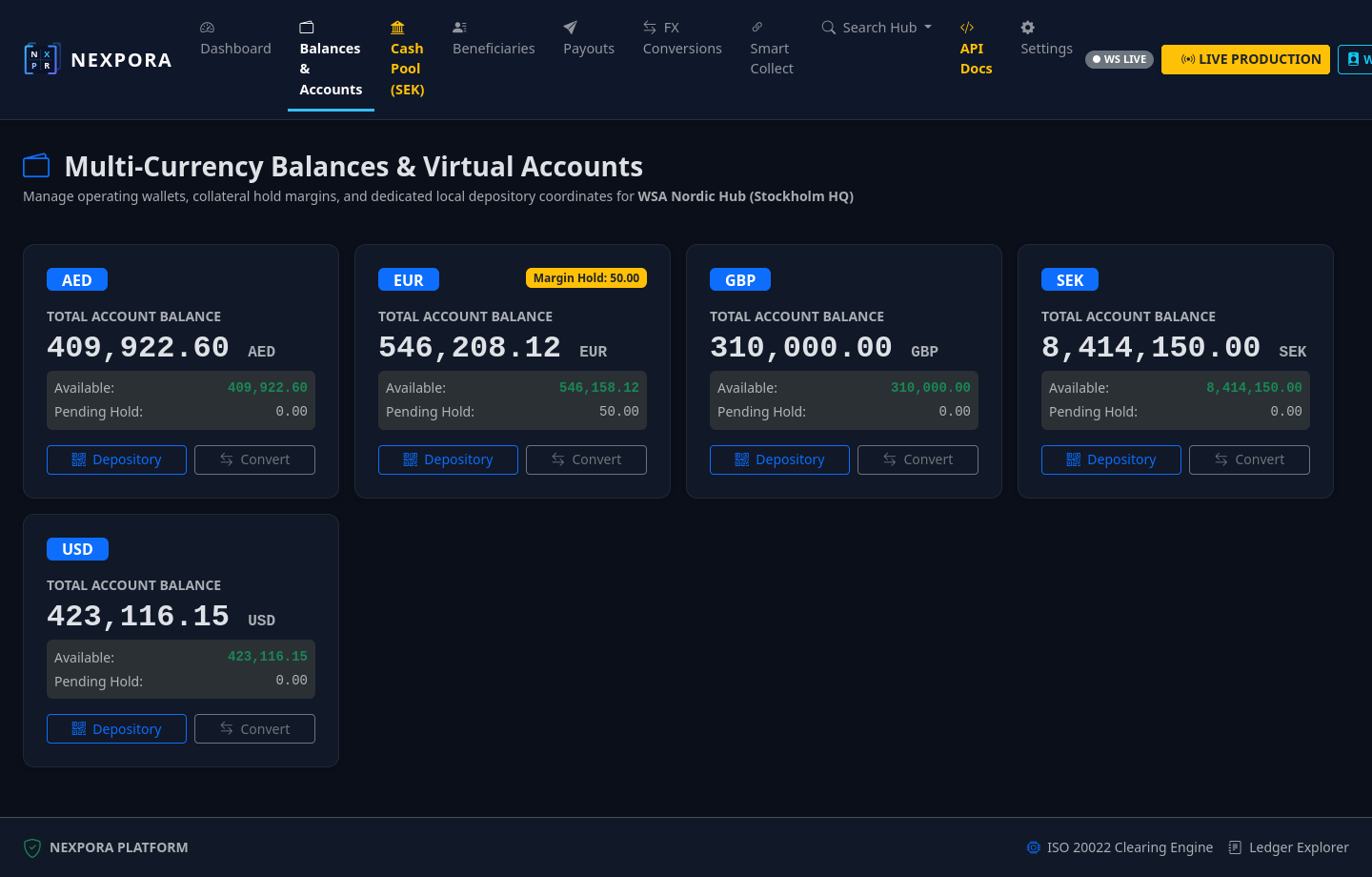The image size is (1372, 877).
Task: Open the Smart Collect tab
Action: click(772, 49)
